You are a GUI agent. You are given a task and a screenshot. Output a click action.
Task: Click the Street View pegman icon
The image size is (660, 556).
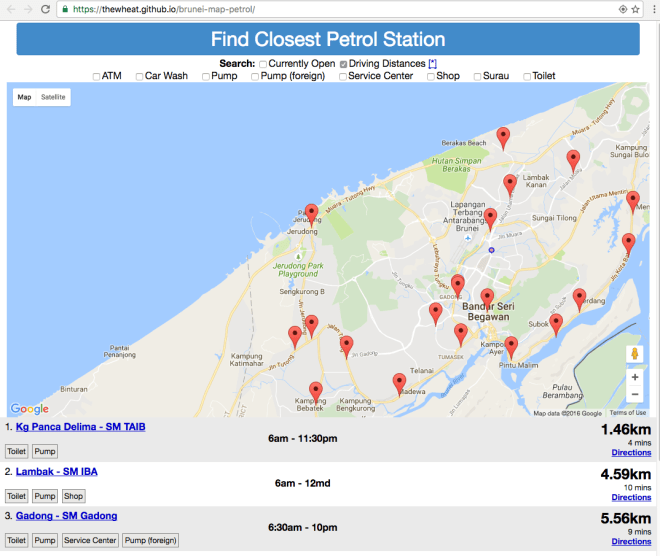[x=635, y=354]
